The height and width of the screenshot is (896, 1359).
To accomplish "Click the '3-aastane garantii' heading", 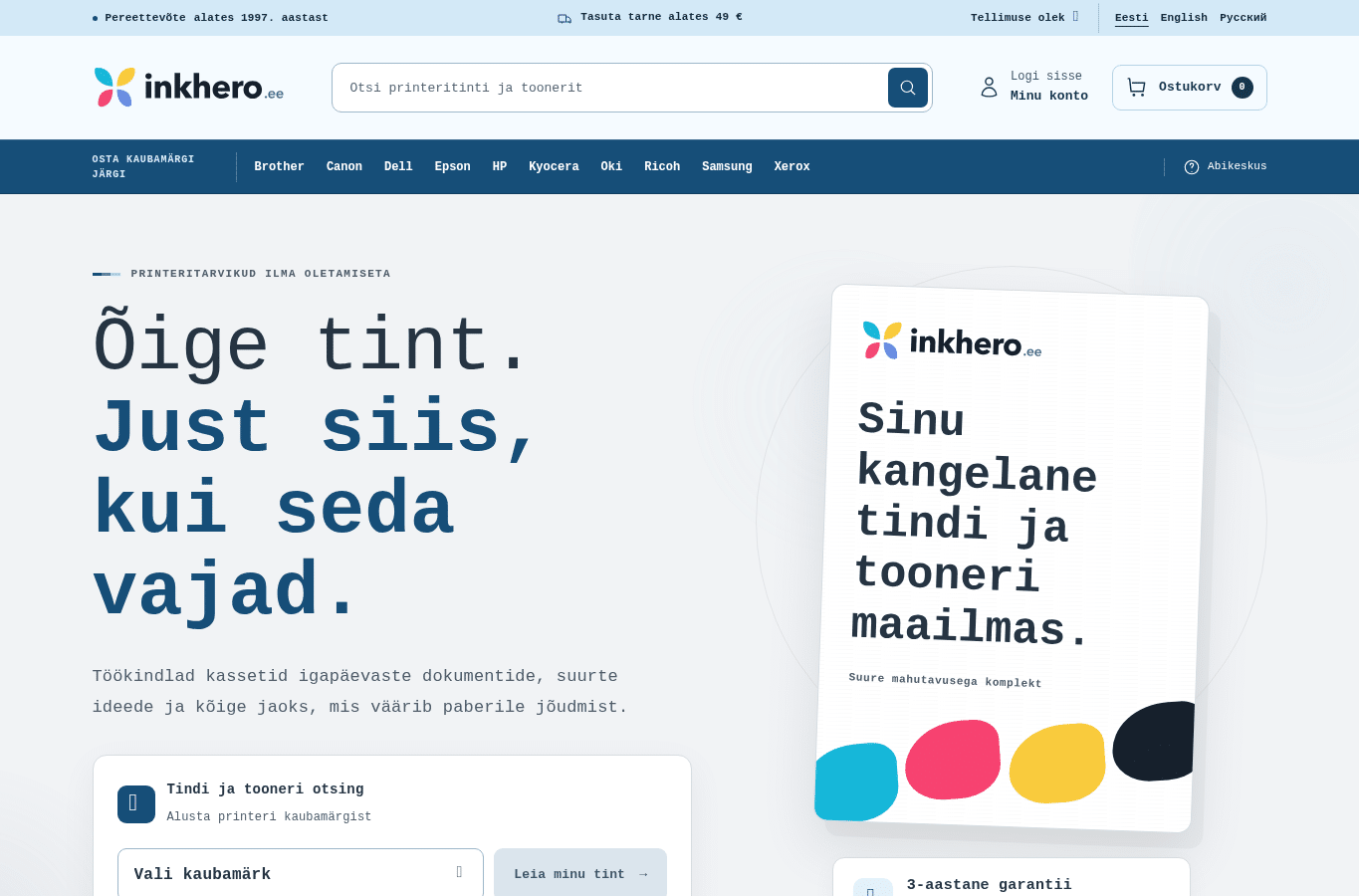I will [990, 884].
